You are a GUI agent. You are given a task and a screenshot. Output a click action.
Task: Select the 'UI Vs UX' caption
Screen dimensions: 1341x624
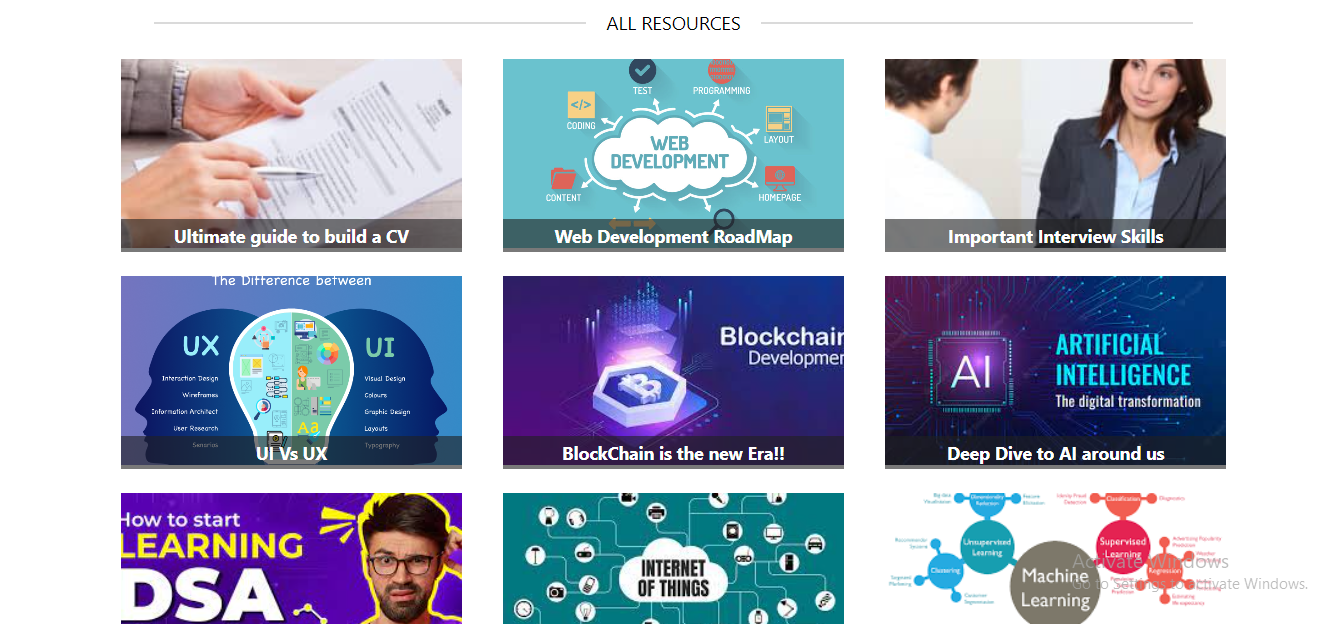[291, 454]
